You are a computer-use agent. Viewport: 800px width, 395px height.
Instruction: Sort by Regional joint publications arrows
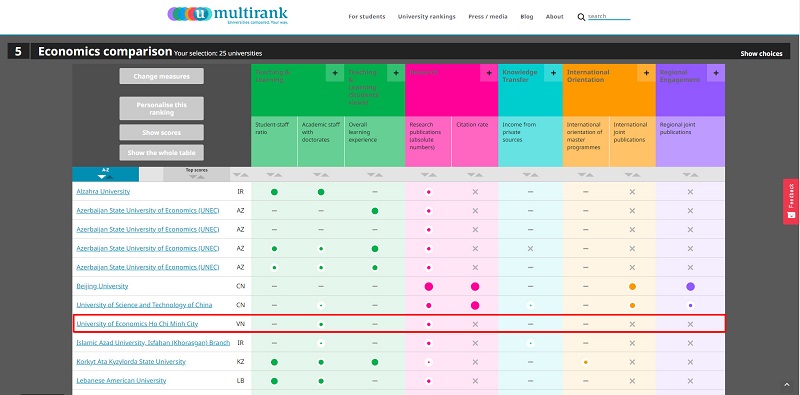[690, 175]
